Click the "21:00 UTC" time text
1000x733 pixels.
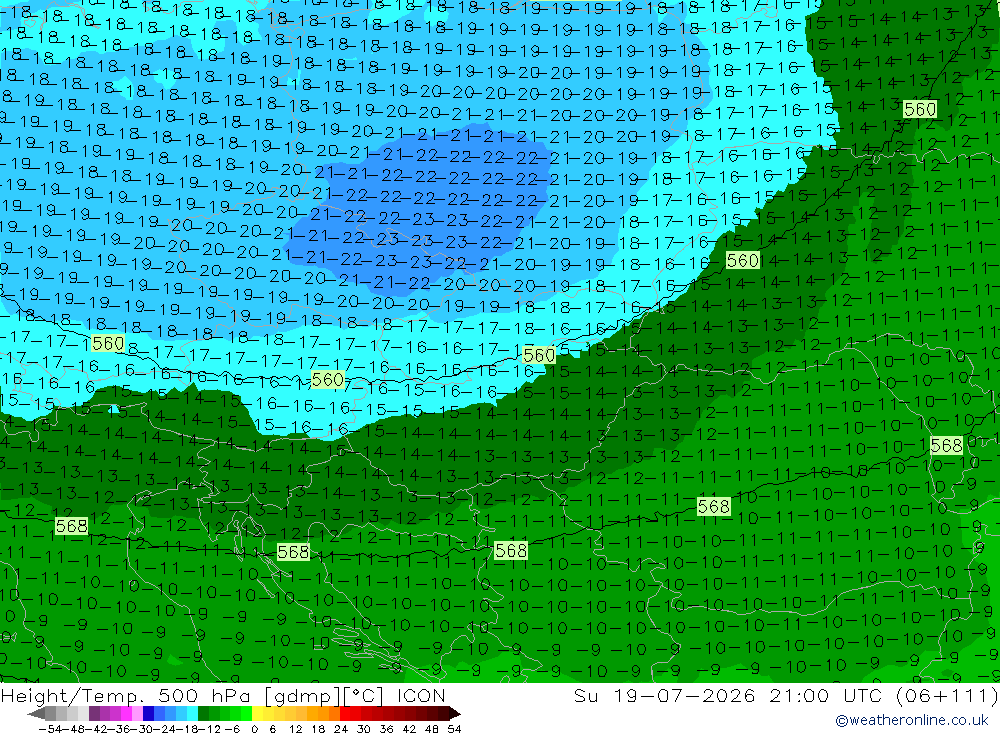(x=826, y=695)
